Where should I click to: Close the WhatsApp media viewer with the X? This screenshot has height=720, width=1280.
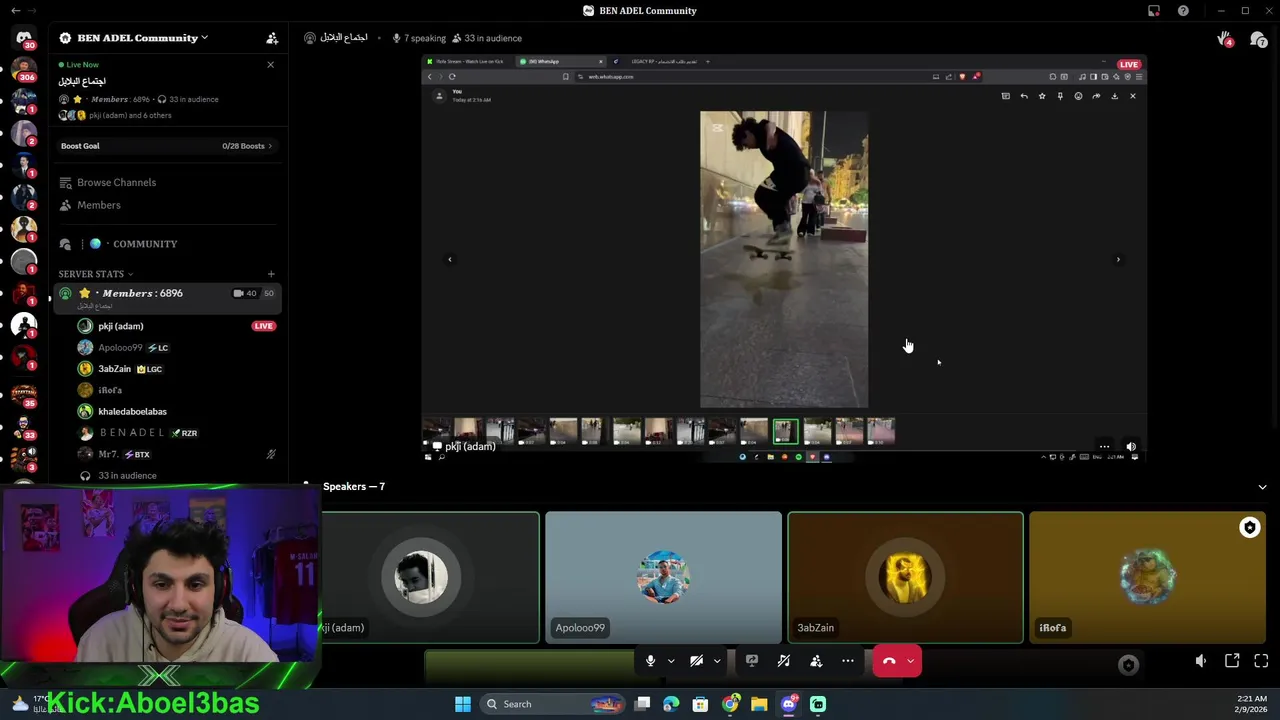tap(1132, 96)
